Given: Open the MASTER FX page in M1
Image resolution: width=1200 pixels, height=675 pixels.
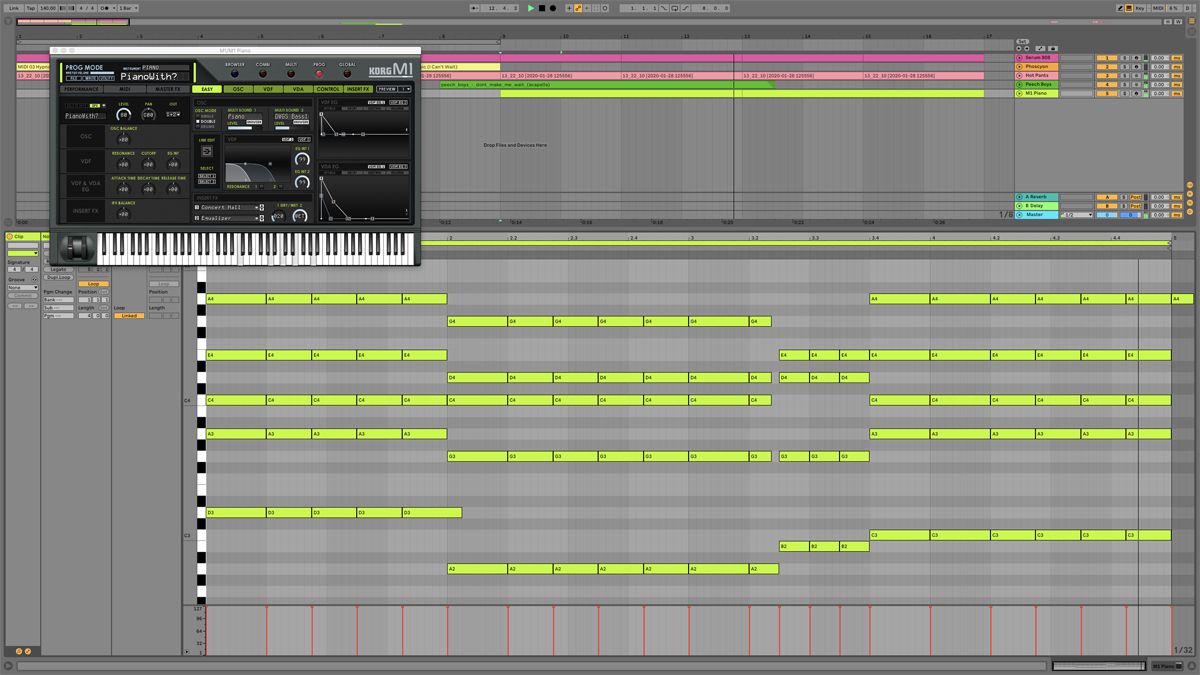Looking at the screenshot, I should [168, 89].
